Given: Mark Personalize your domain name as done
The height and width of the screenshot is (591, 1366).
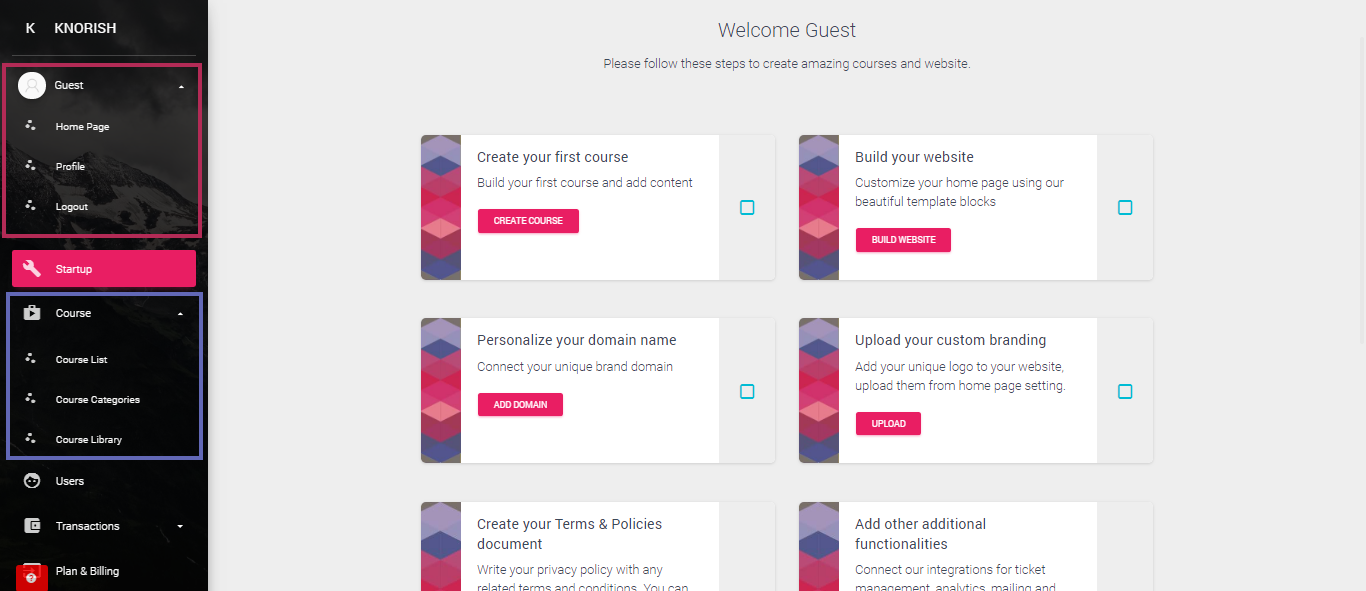Looking at the screenshot, I should [x=747, y=392].
